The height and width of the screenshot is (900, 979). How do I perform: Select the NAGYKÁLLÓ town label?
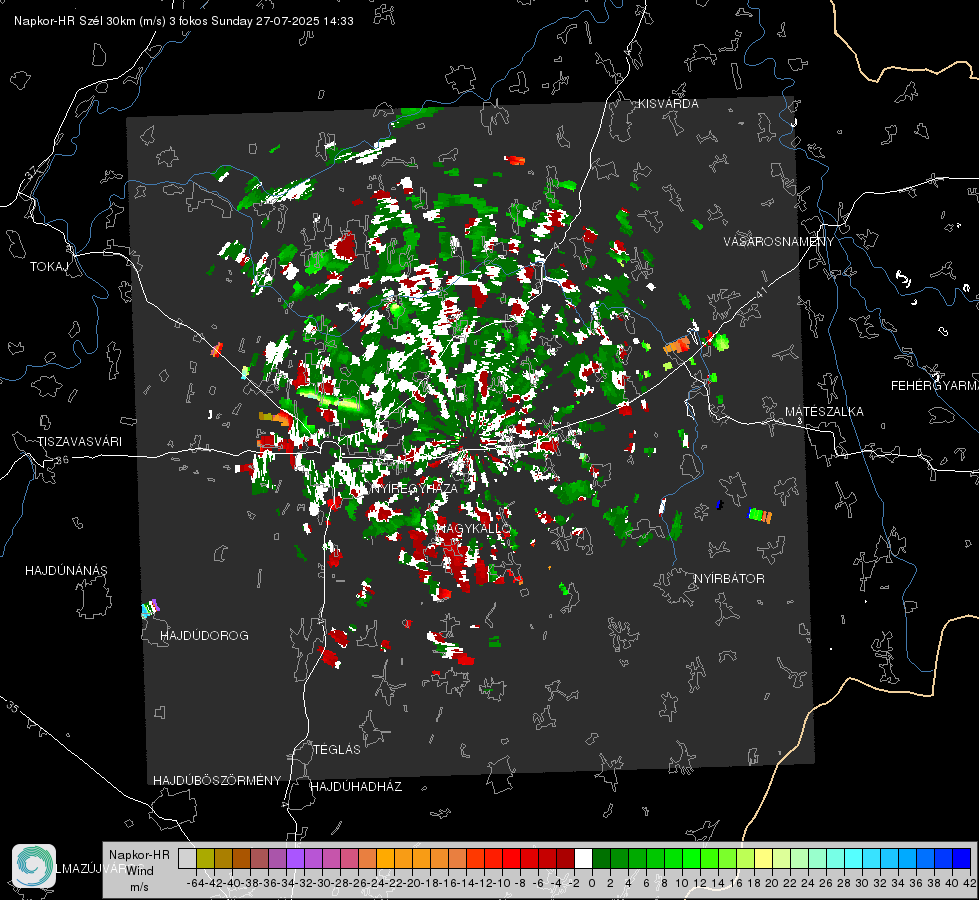(473, 529)
